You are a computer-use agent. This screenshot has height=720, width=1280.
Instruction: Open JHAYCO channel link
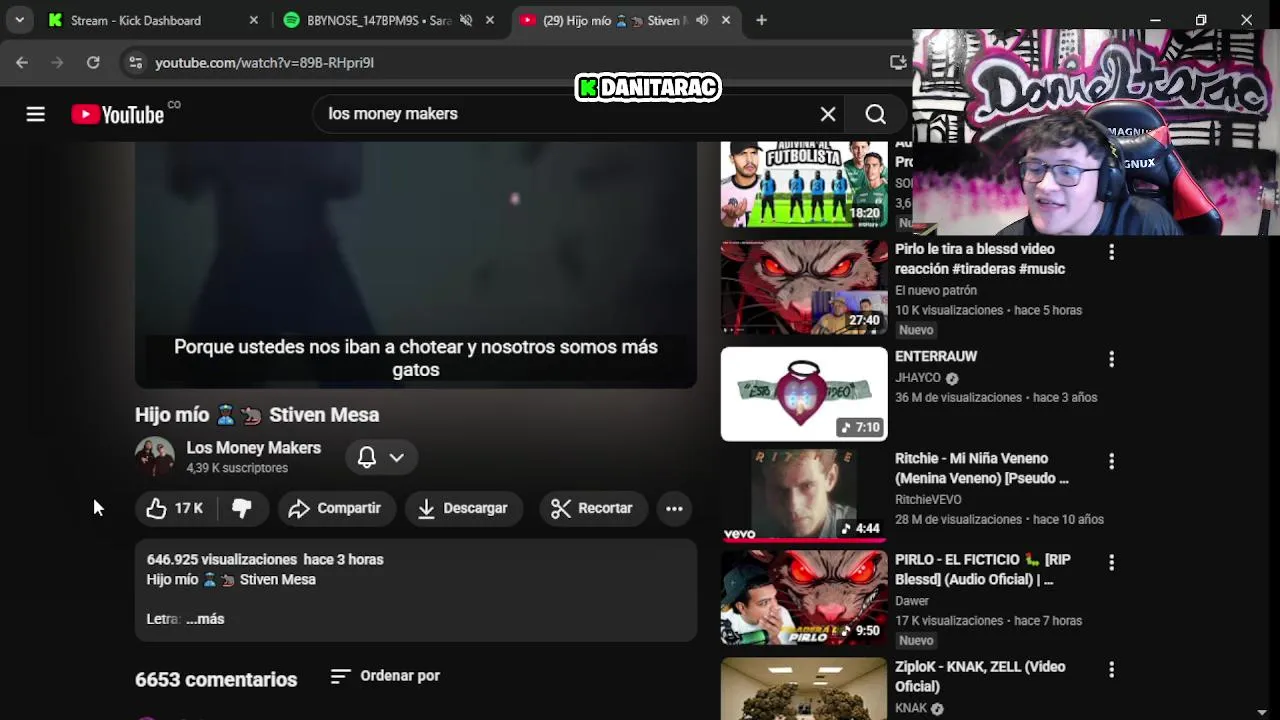(918, 378)
